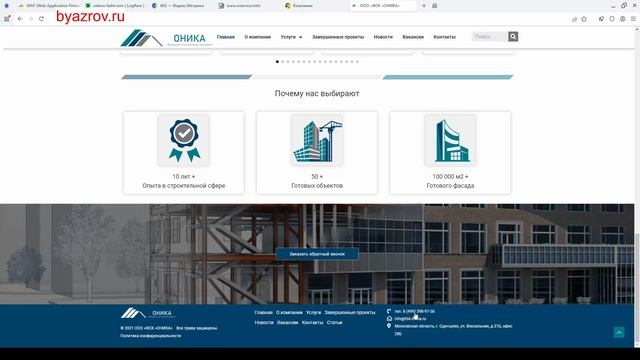This screenshot has width=640, height=360.
Task: Click the shield icon in browser toolbar
Action: 612,19
